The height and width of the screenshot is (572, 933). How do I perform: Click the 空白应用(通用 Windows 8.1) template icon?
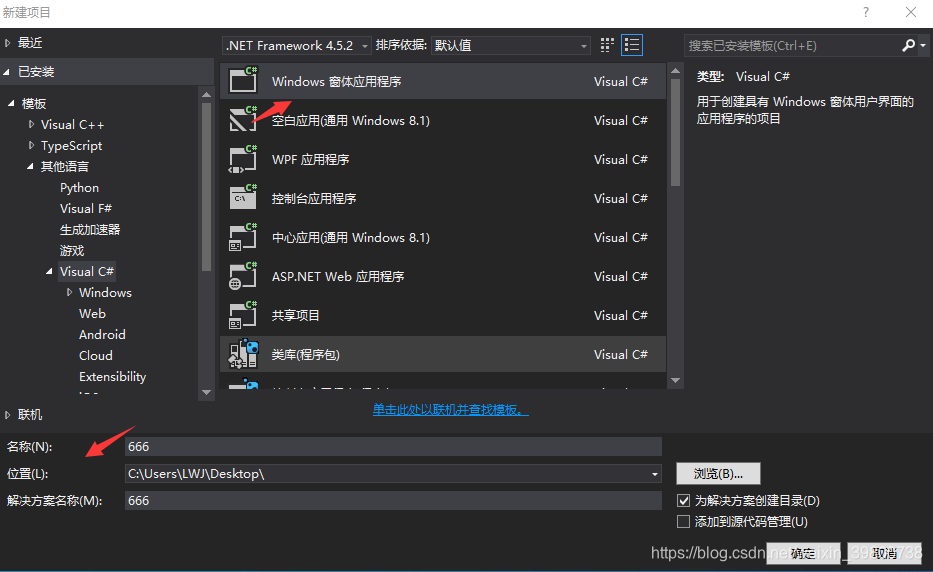[x=243, y=119]
